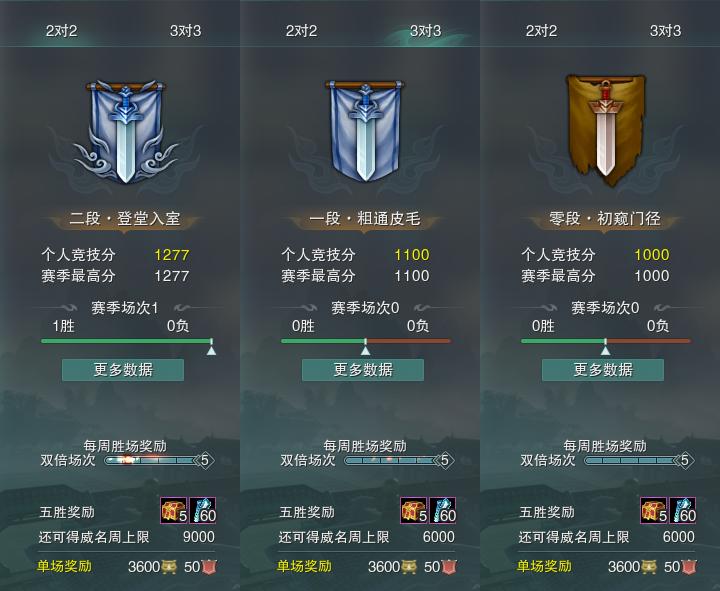
Task: Select the 2对2 tab in middle panel
Action: click(301, 31)
